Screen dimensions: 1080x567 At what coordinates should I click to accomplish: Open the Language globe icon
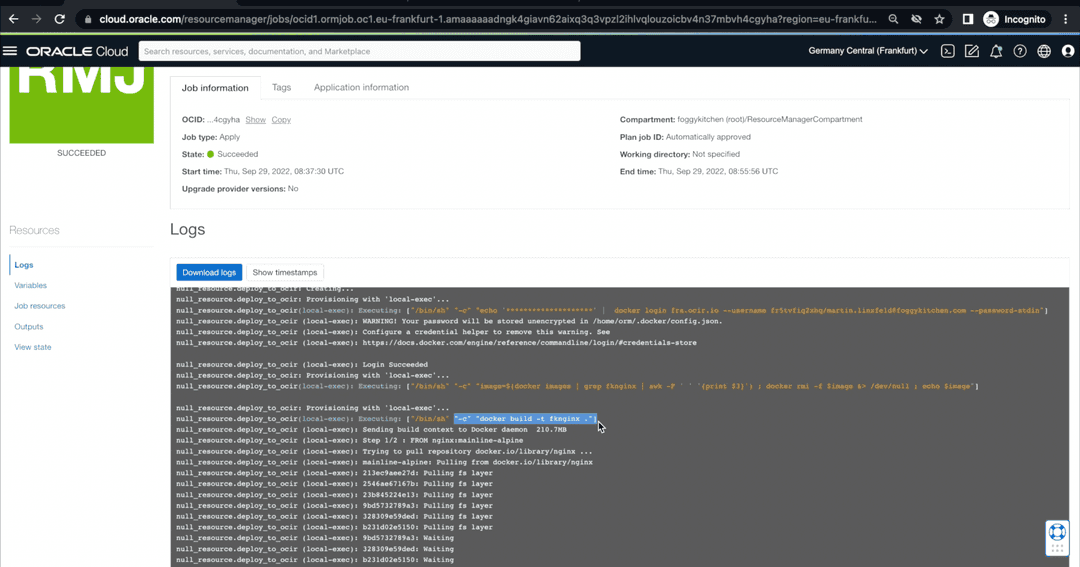(1044, 51)
